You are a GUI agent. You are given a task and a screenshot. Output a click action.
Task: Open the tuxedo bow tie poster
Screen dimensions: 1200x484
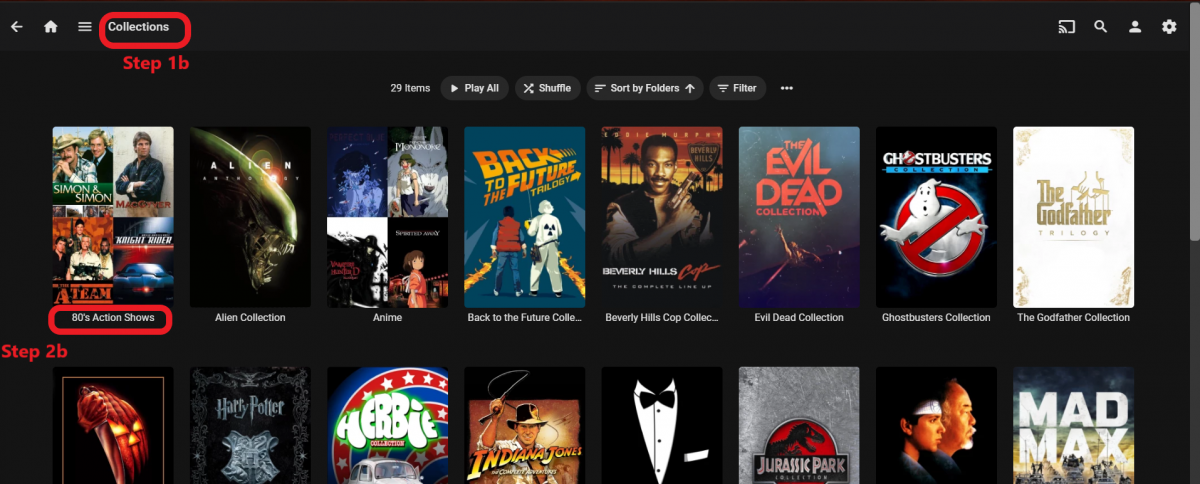[662, 425]
